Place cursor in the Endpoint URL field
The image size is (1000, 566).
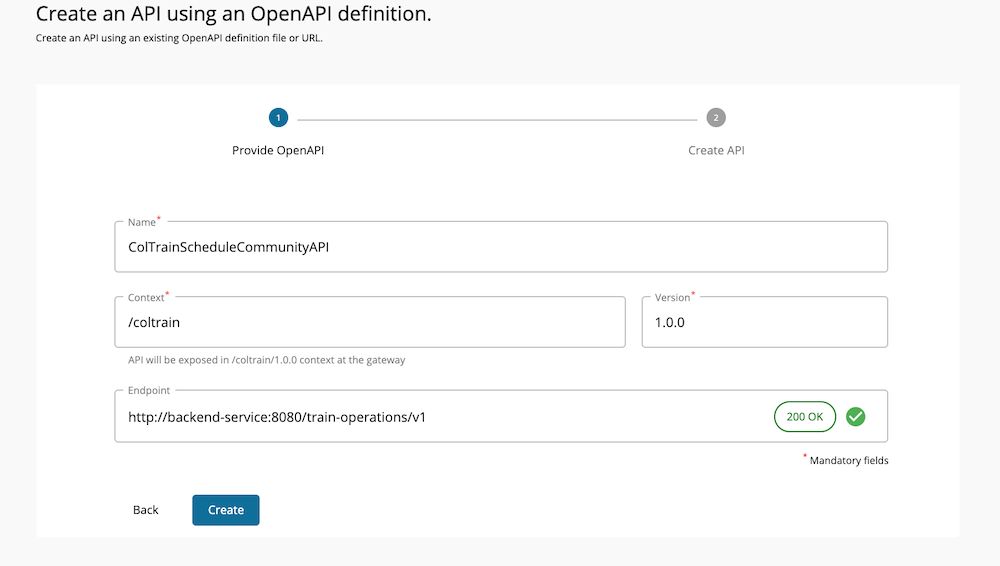[x=440, y=417]
